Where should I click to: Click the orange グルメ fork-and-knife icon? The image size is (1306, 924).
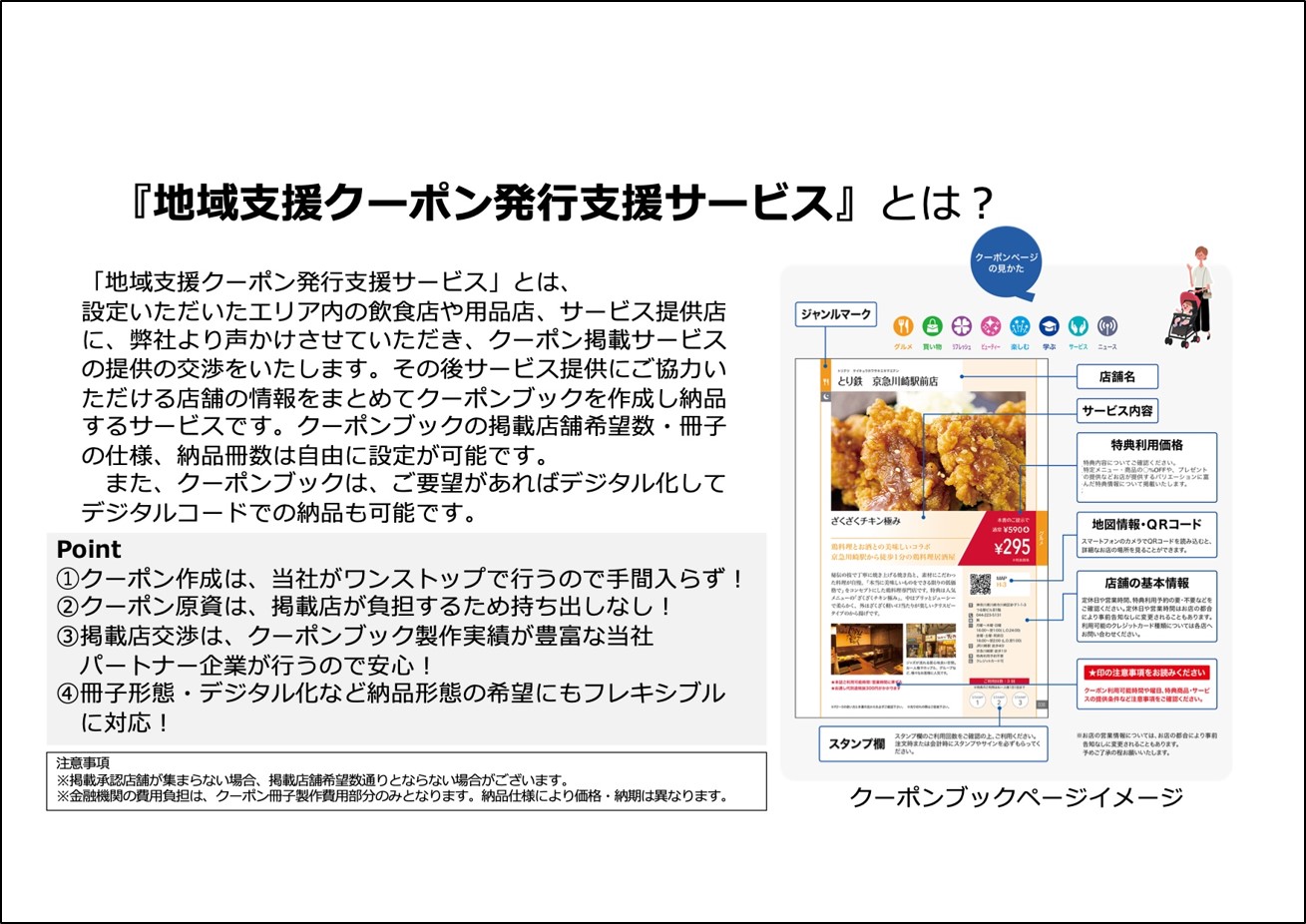903,326
